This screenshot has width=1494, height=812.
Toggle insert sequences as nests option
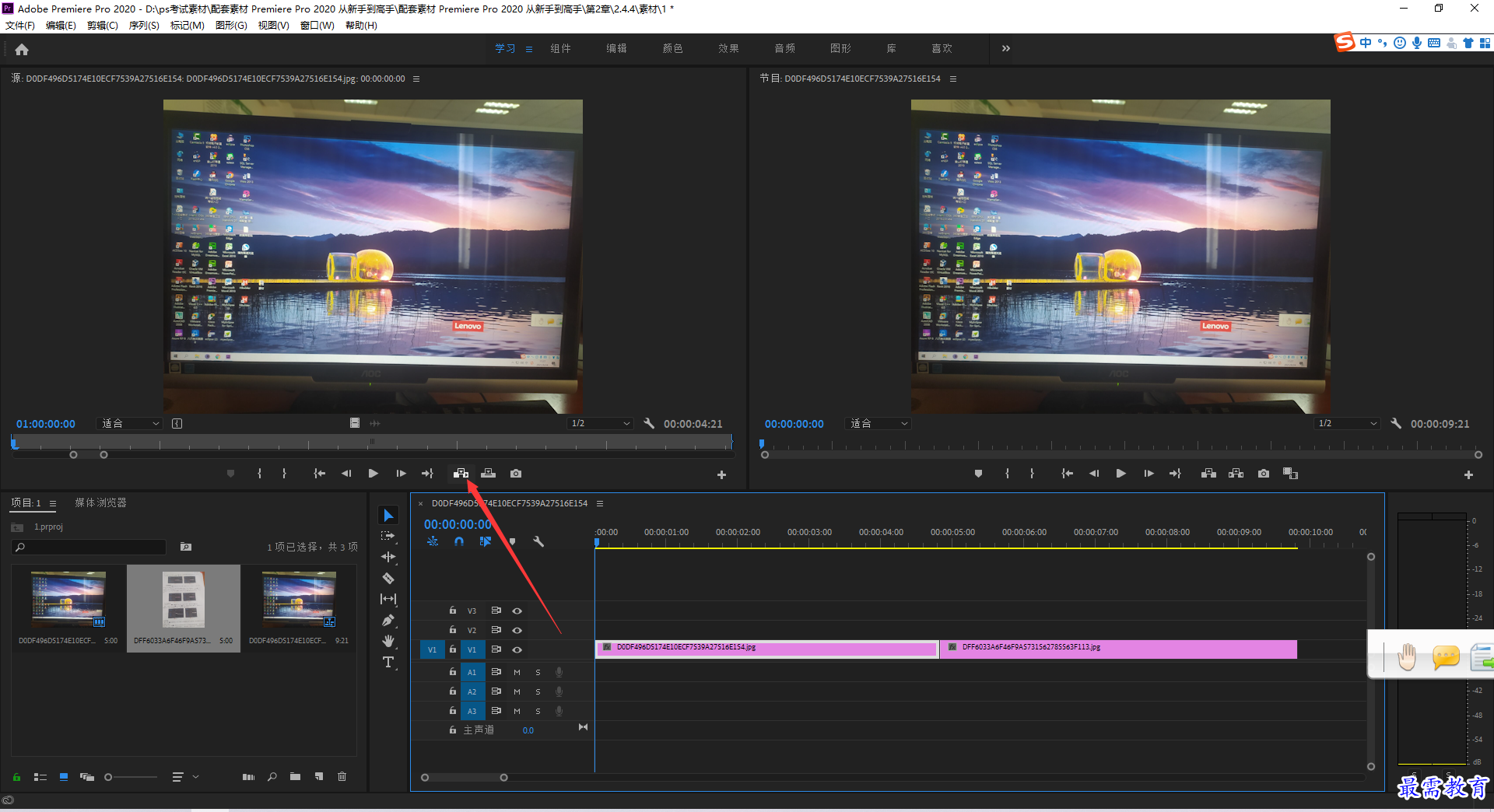click(x=433, y=541)
